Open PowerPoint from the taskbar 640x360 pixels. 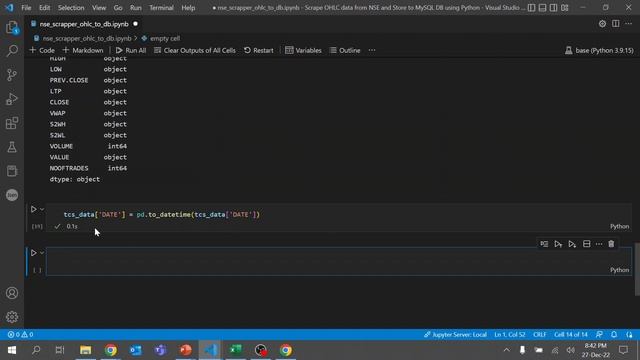pyautogui.click(x=186, y=350)
